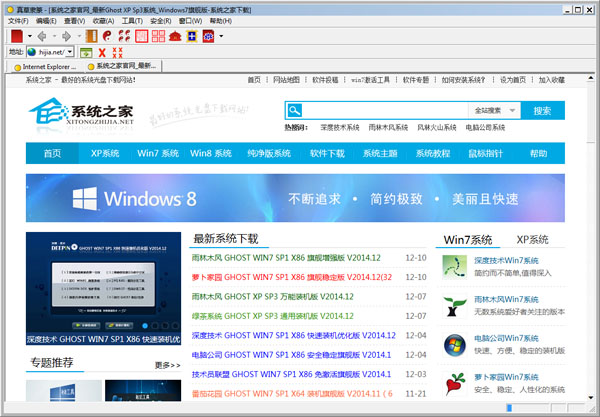Open the 收藏(A) menu

click(x=103, y=21)
